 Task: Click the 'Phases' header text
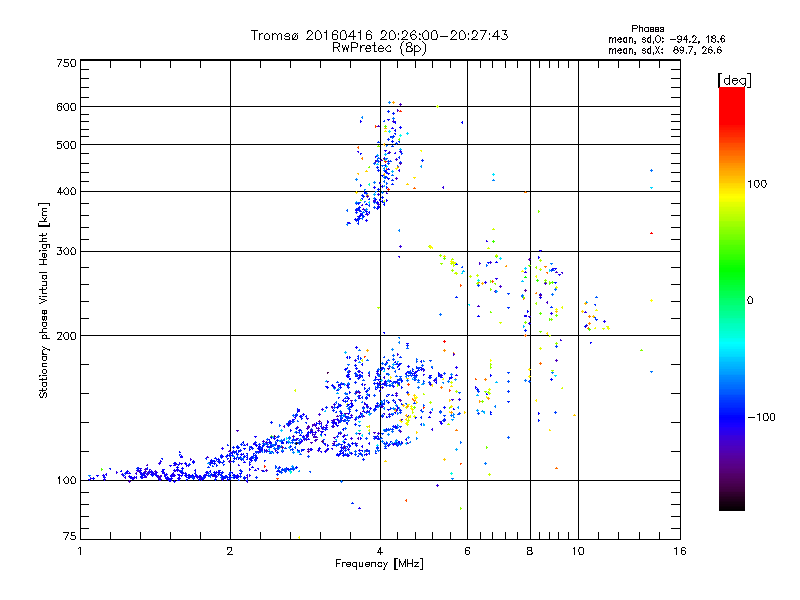point(647,29)
